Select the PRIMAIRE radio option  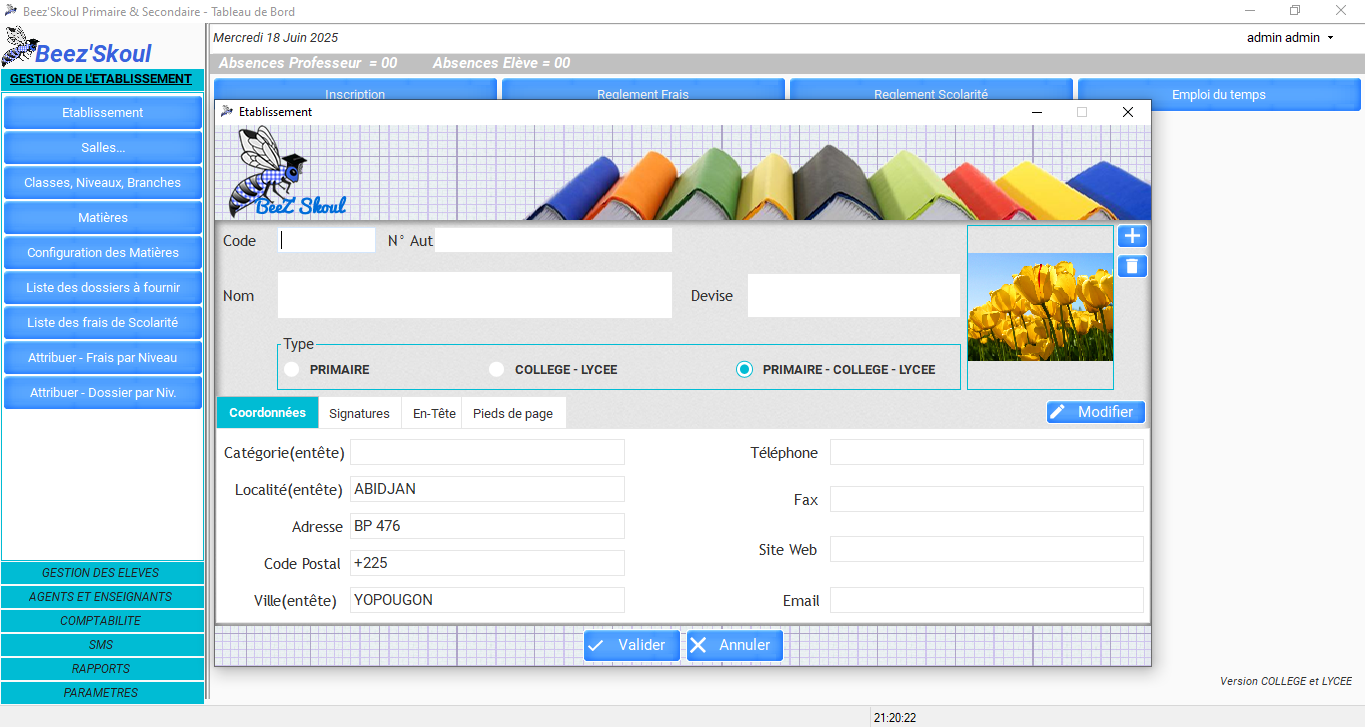tap(292, 370)
